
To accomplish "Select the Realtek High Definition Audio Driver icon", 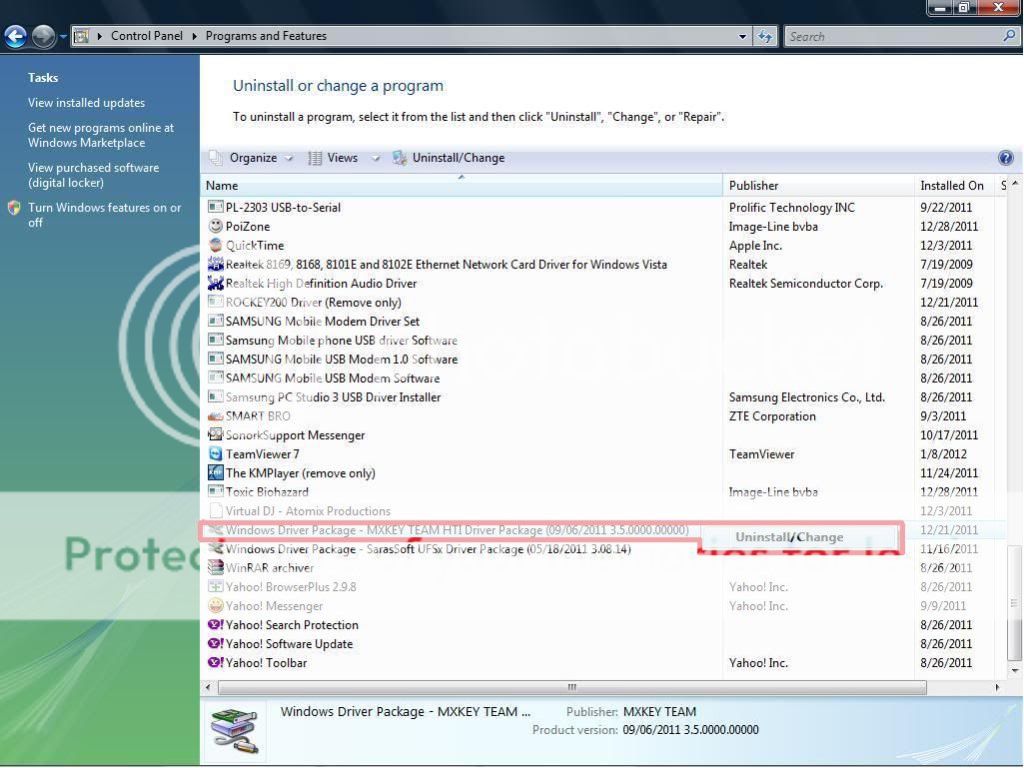I will coord(215,283).
